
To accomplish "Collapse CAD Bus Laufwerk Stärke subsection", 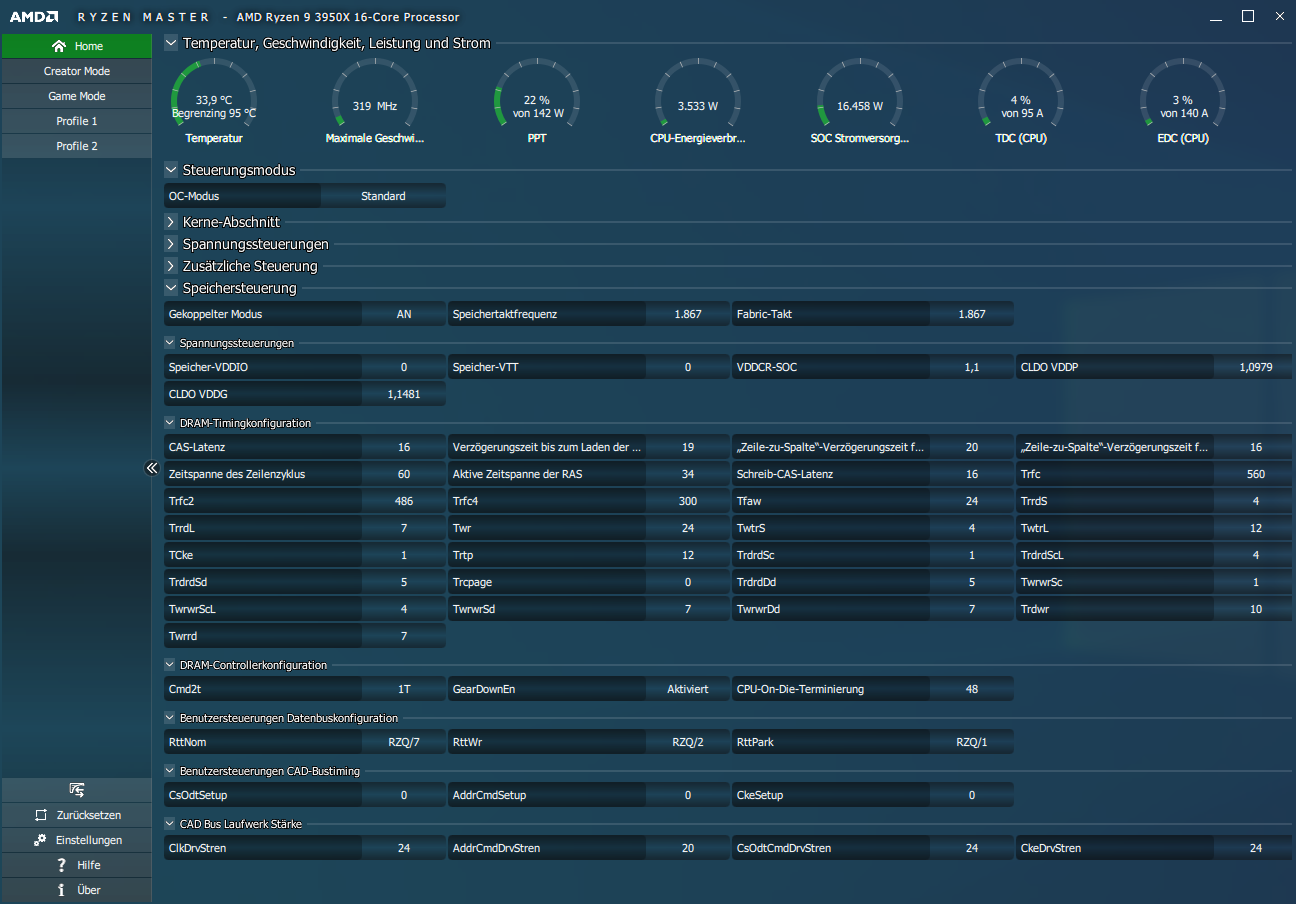I will pos(170,824).
